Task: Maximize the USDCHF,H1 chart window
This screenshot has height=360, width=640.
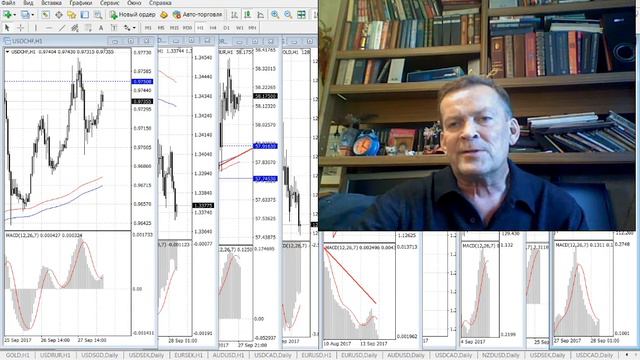Action: click(131, 41)
